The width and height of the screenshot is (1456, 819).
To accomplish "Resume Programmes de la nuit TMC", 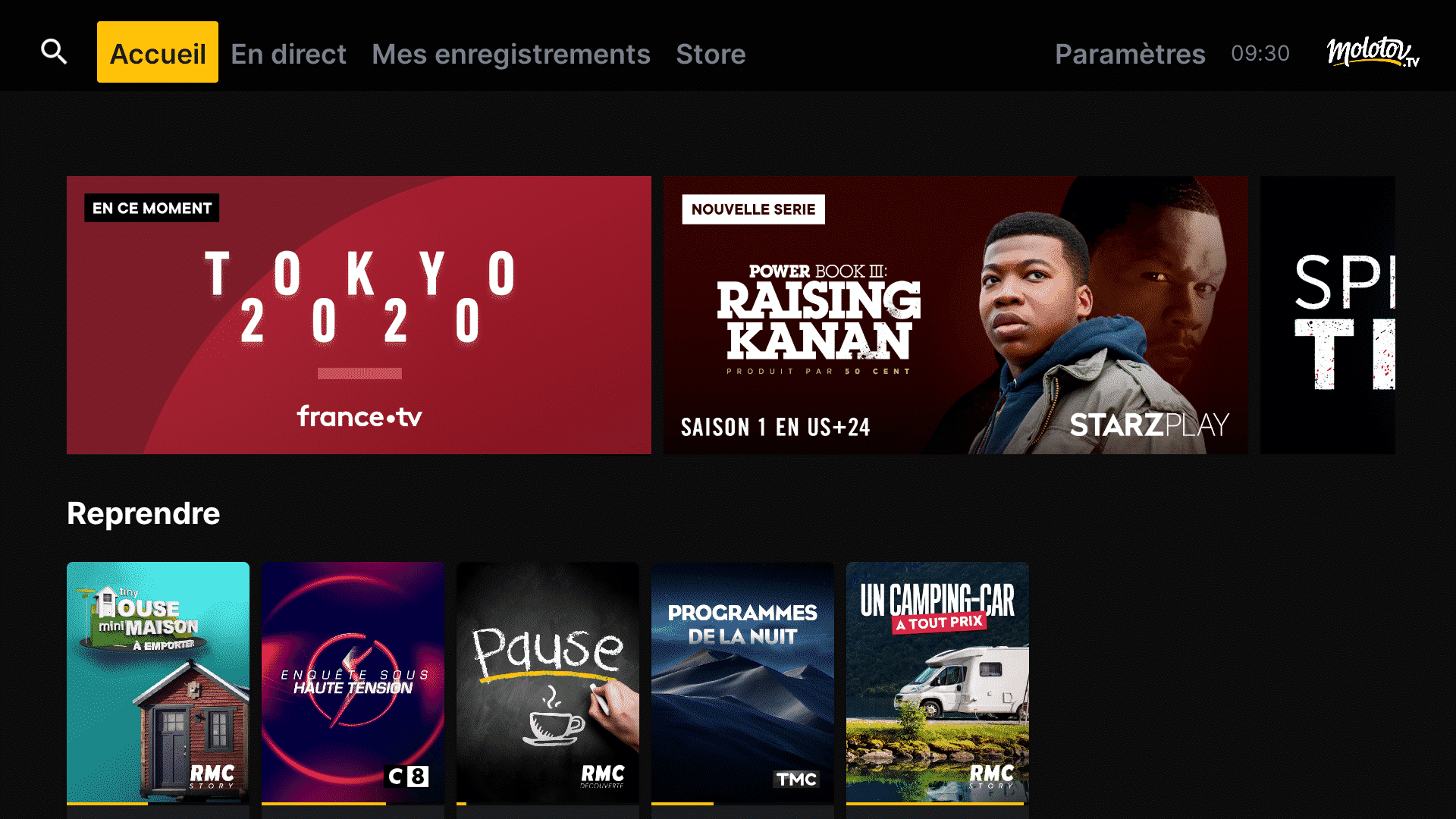I will click(742, 682).
